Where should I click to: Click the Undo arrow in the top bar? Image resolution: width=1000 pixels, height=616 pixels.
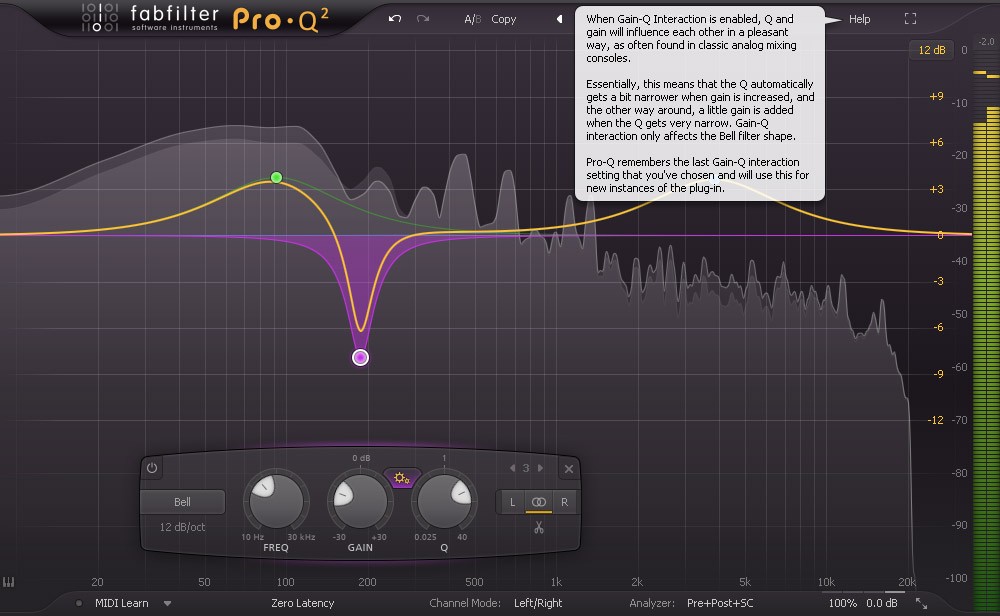click(x=395, y=19)
